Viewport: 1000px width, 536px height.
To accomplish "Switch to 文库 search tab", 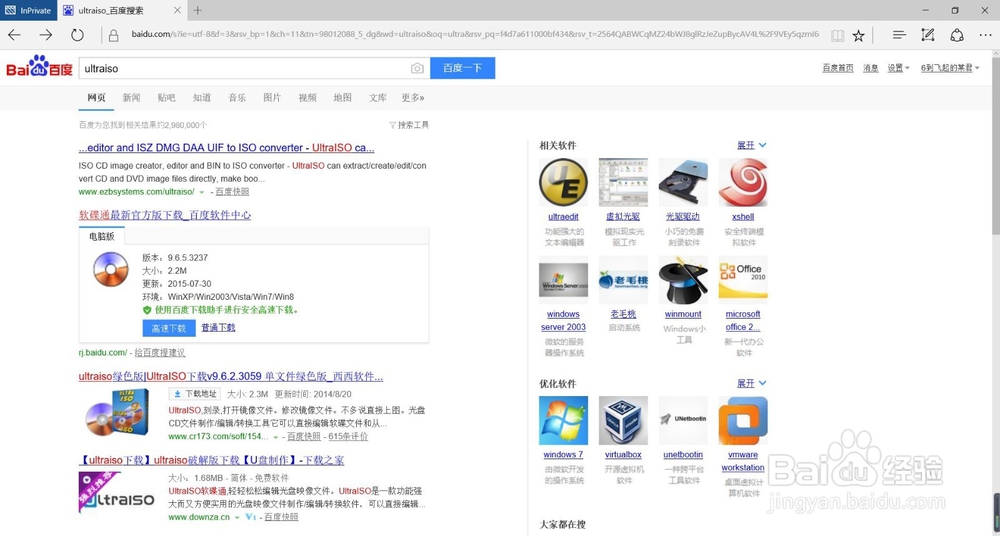I will click(x=378, y=98).
